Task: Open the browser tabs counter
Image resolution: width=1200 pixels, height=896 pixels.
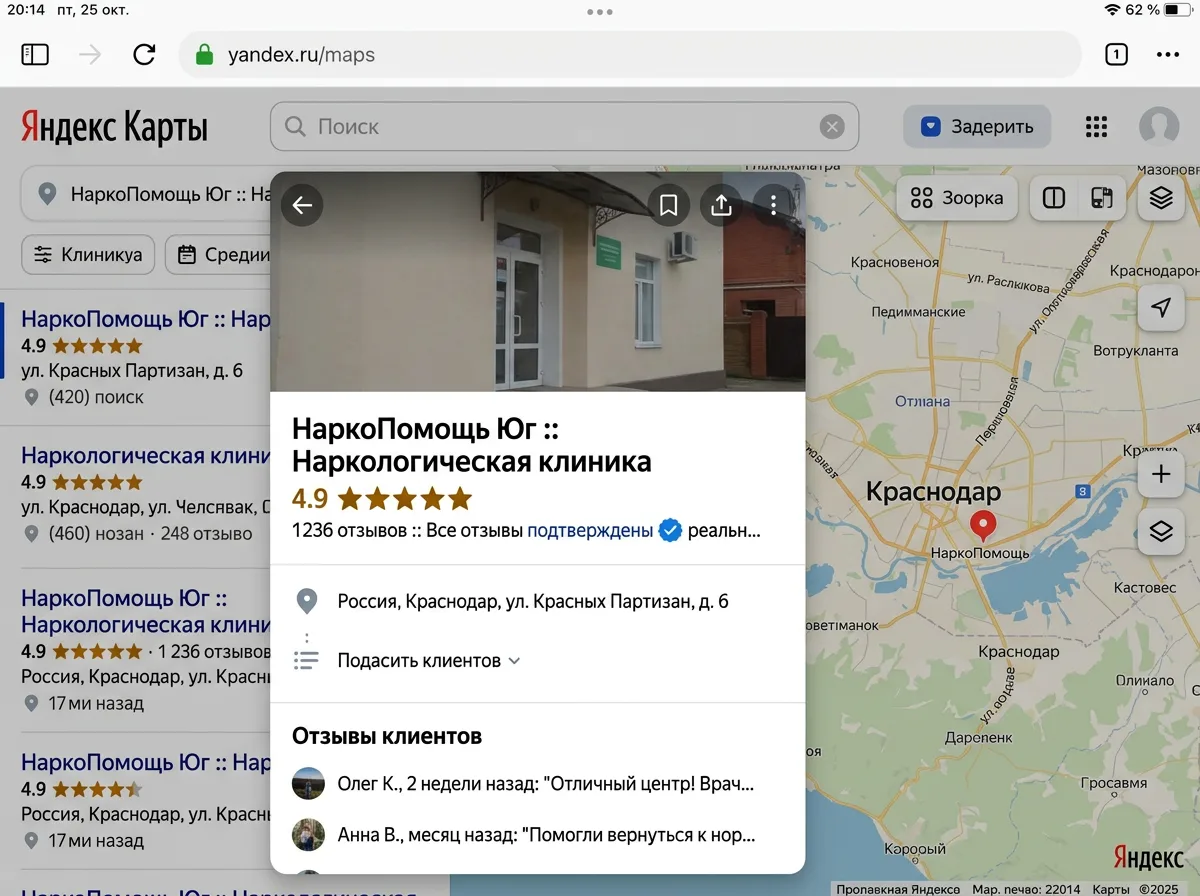Action: click(1116, 54)
